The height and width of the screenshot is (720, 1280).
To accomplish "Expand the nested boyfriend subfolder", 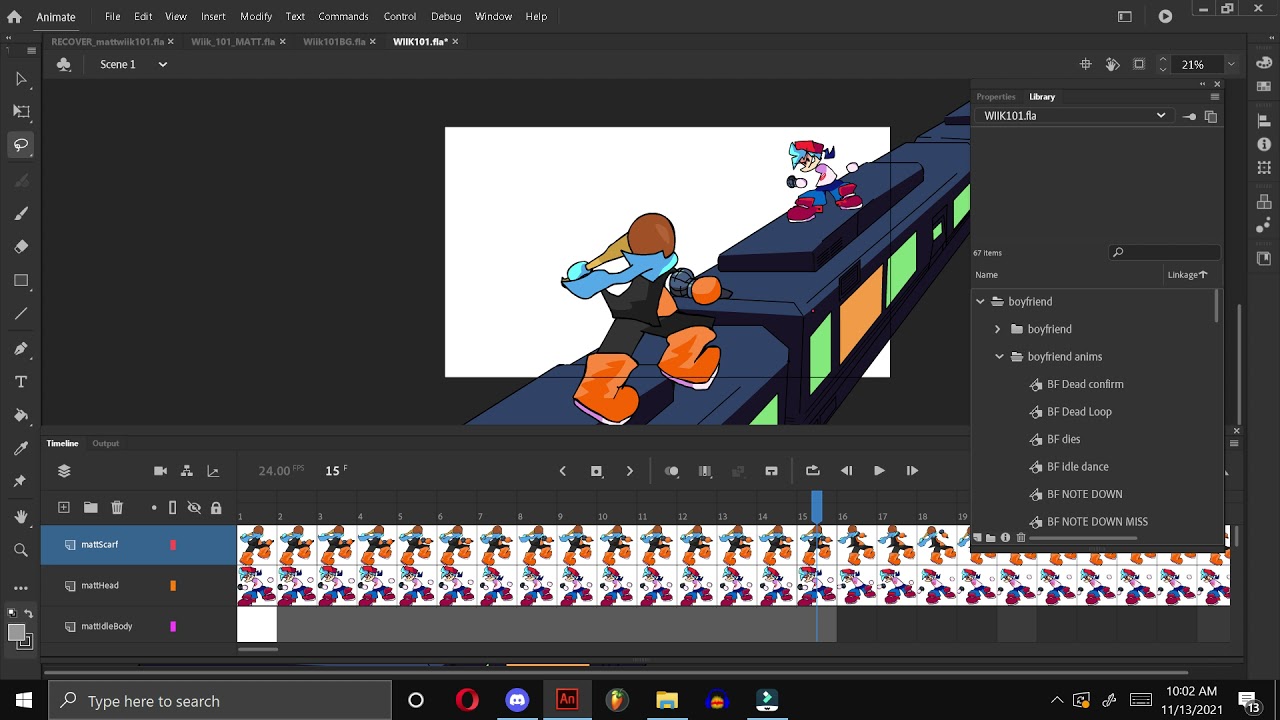I will pos(998,329).
